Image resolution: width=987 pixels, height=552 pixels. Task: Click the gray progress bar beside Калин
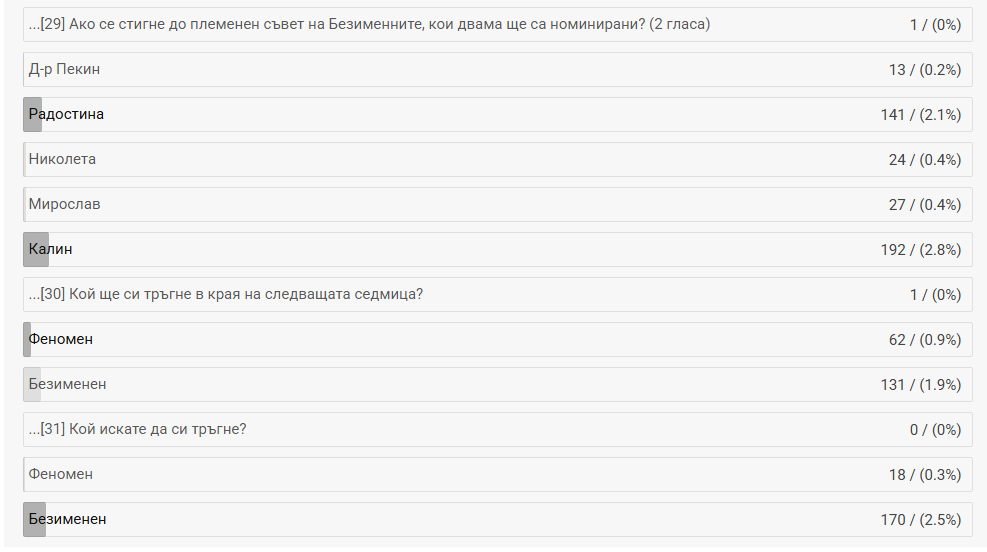point(36,249)
